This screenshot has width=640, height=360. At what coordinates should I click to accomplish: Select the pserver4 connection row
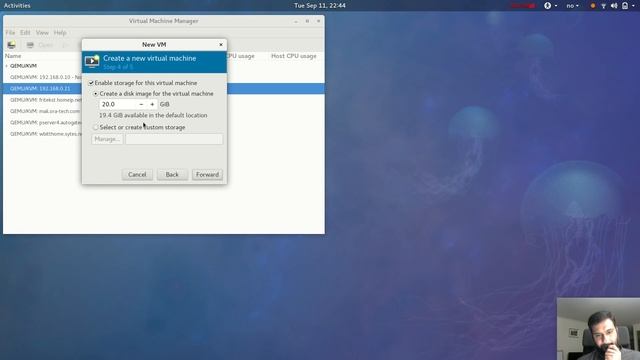(42, 122)
